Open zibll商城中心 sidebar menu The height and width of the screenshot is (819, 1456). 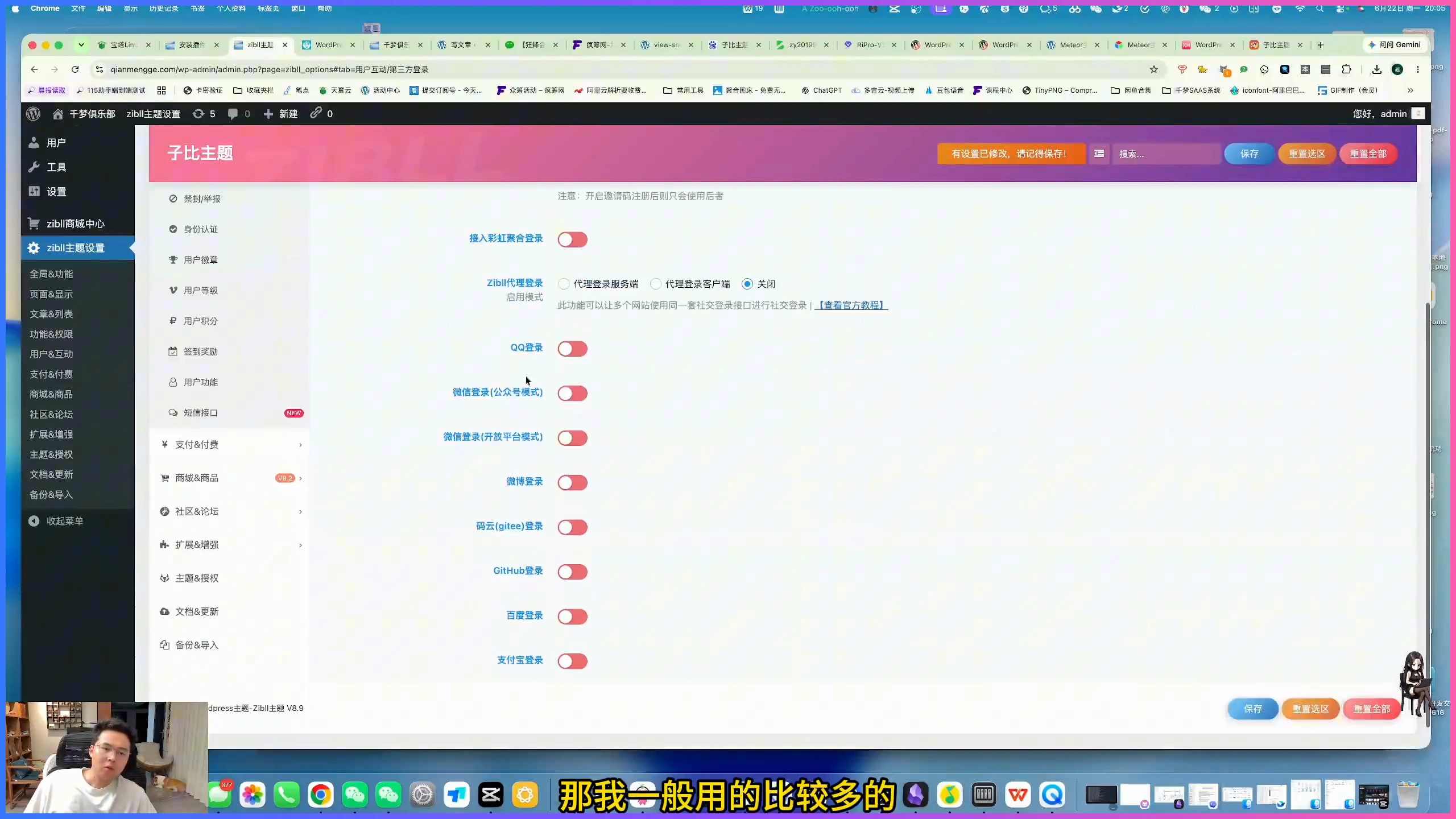(76, 224)
